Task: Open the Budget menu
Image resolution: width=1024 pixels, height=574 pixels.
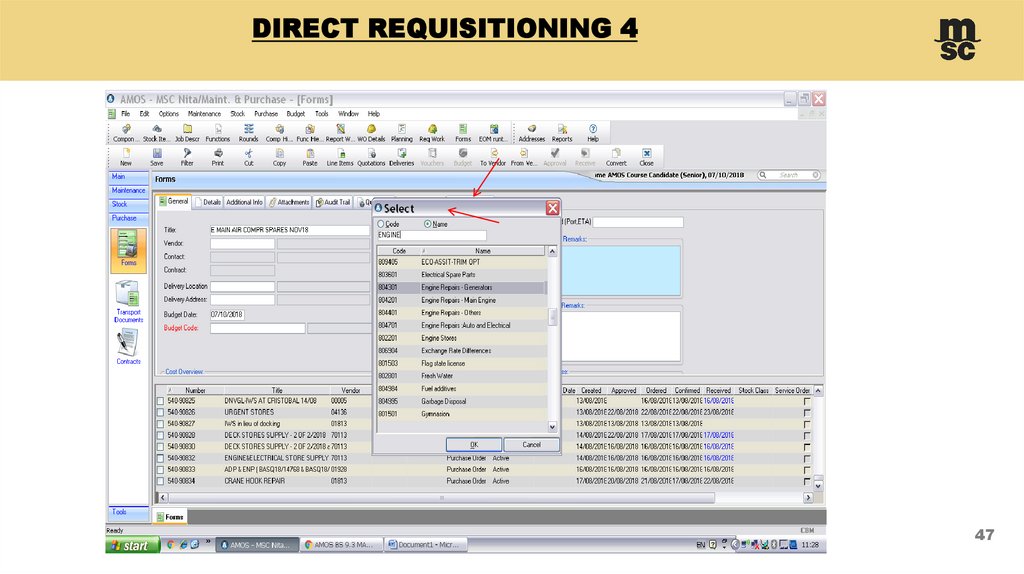Action: click(x=295, y=114)
